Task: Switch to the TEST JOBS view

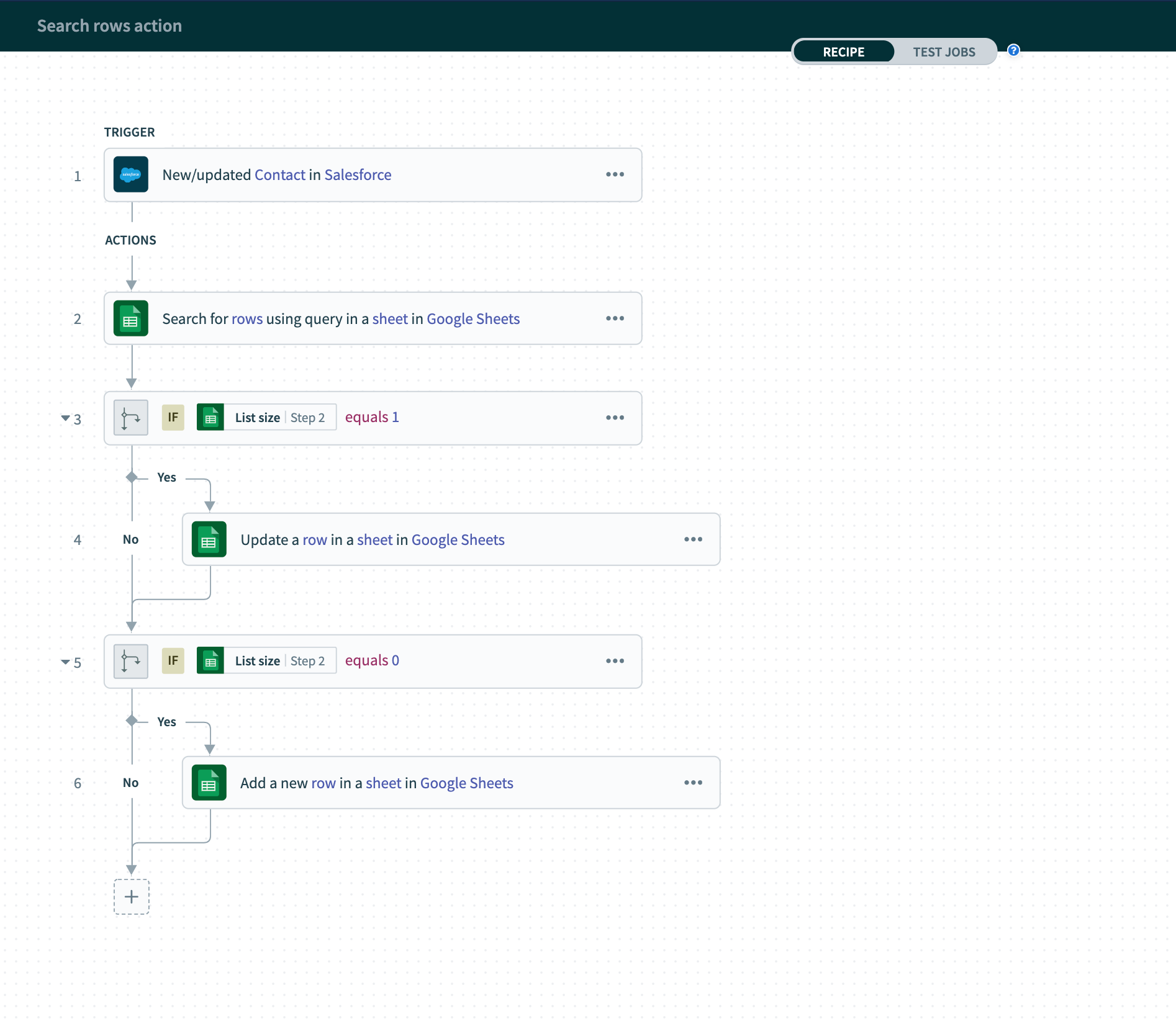Action: click(944, 52)
